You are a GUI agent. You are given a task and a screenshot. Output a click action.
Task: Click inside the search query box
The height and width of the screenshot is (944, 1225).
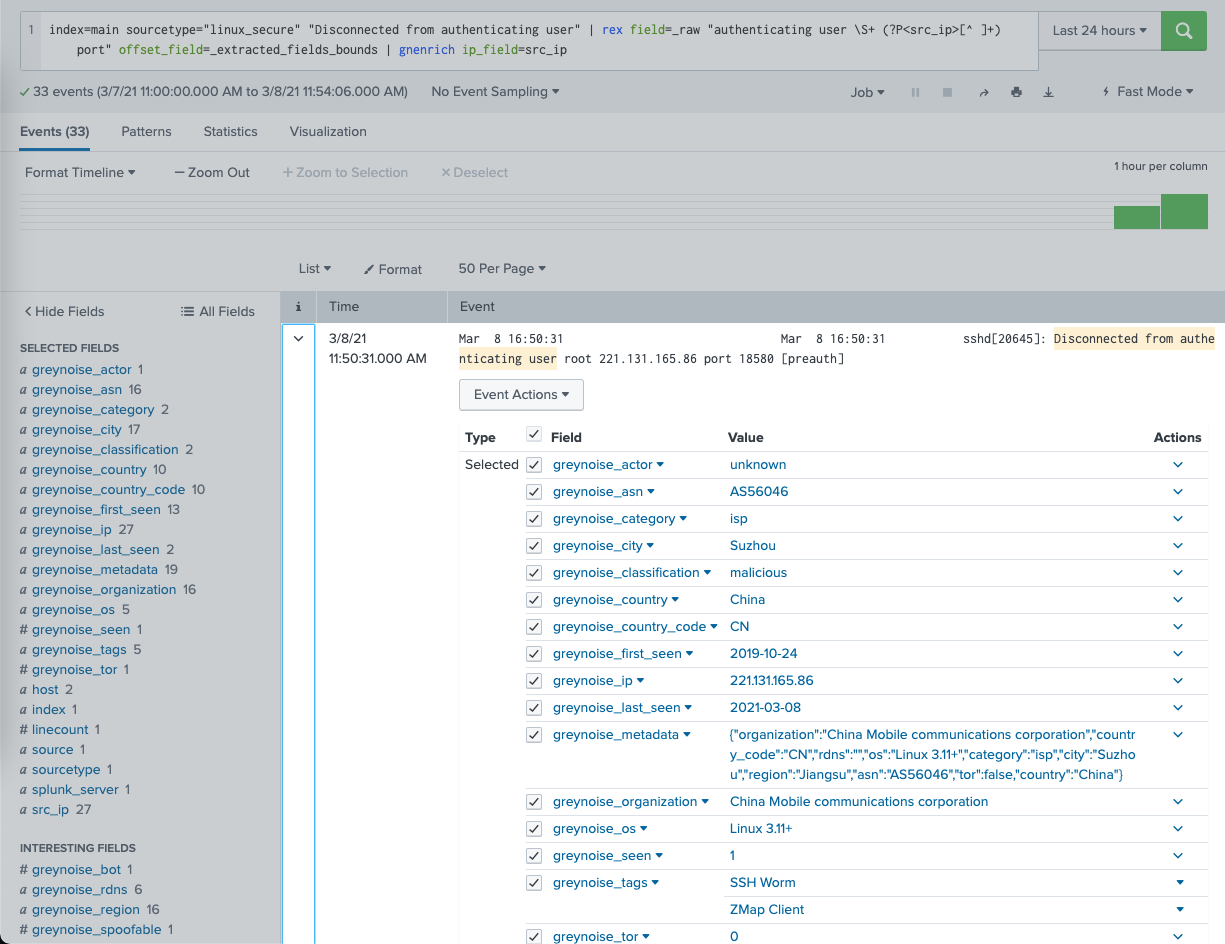click(529, 40)
